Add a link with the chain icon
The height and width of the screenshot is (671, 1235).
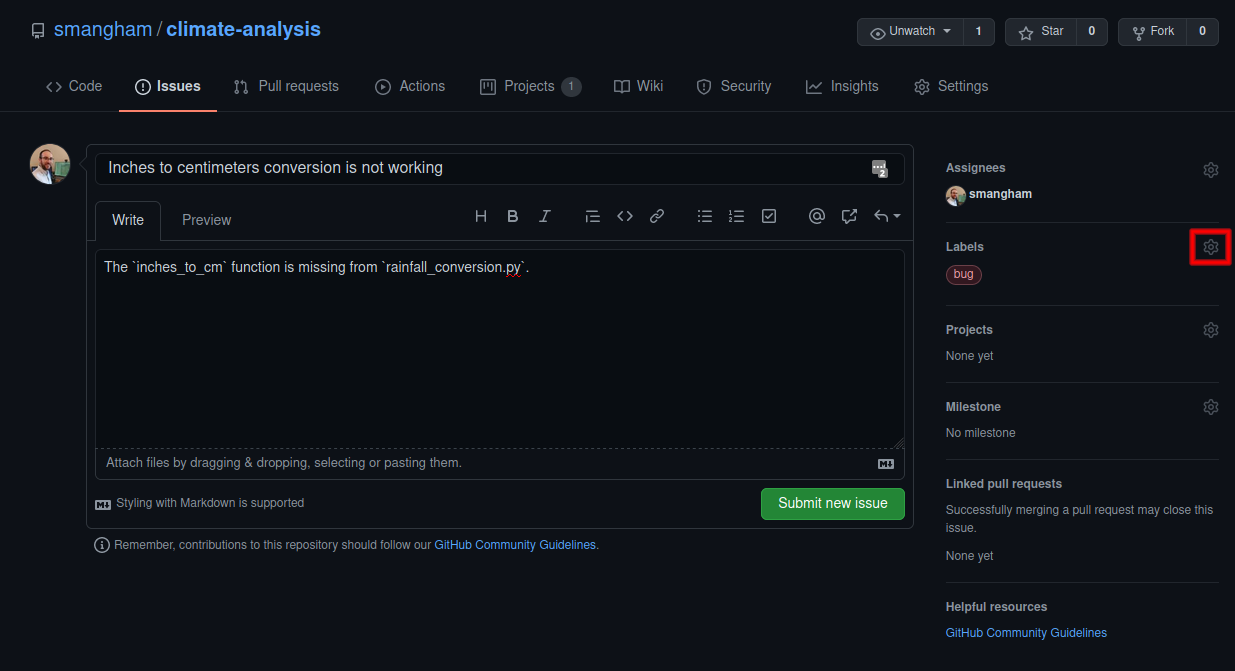point(657,216)
